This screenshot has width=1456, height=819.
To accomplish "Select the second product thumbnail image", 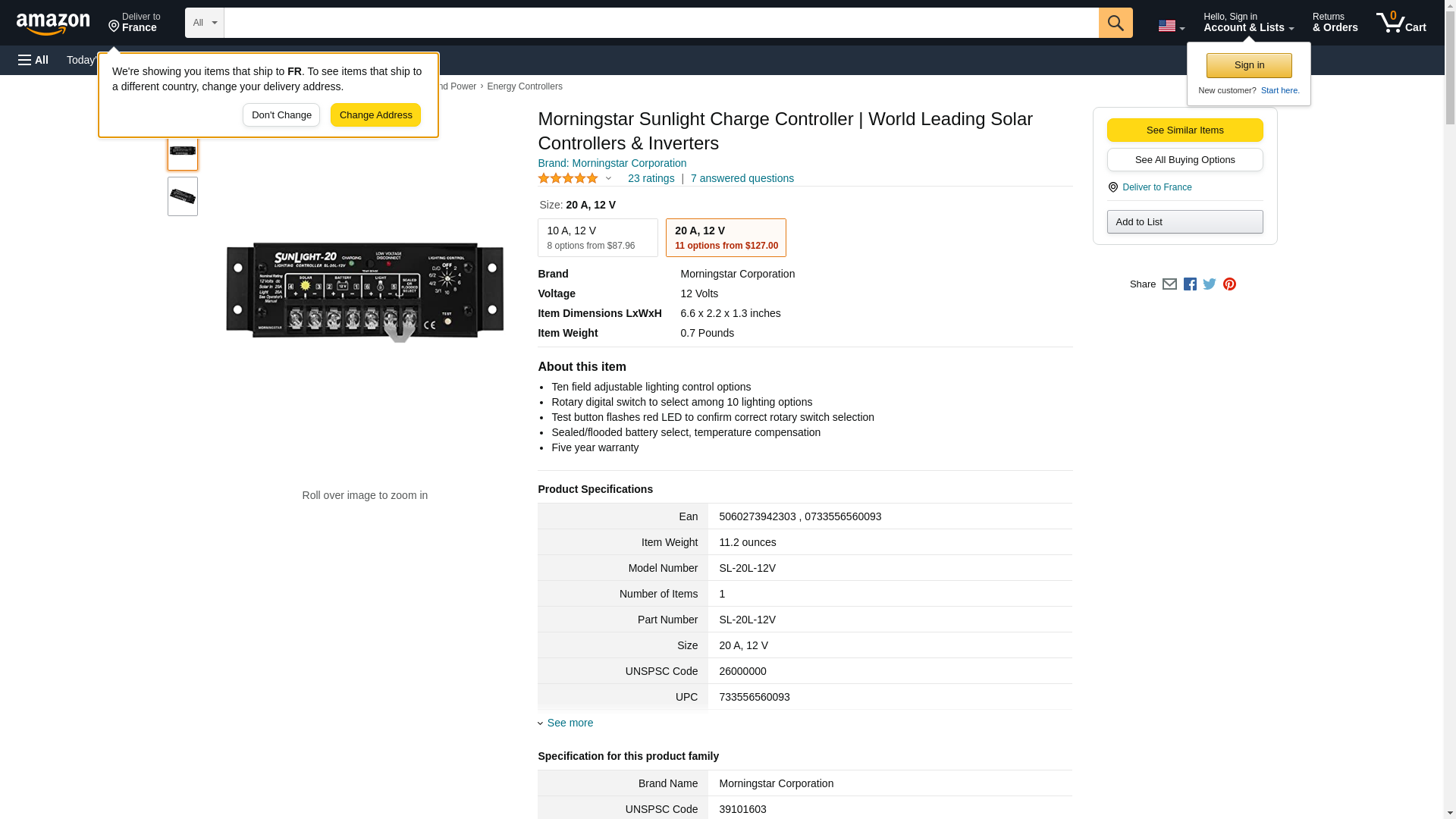I will [183, 196].
